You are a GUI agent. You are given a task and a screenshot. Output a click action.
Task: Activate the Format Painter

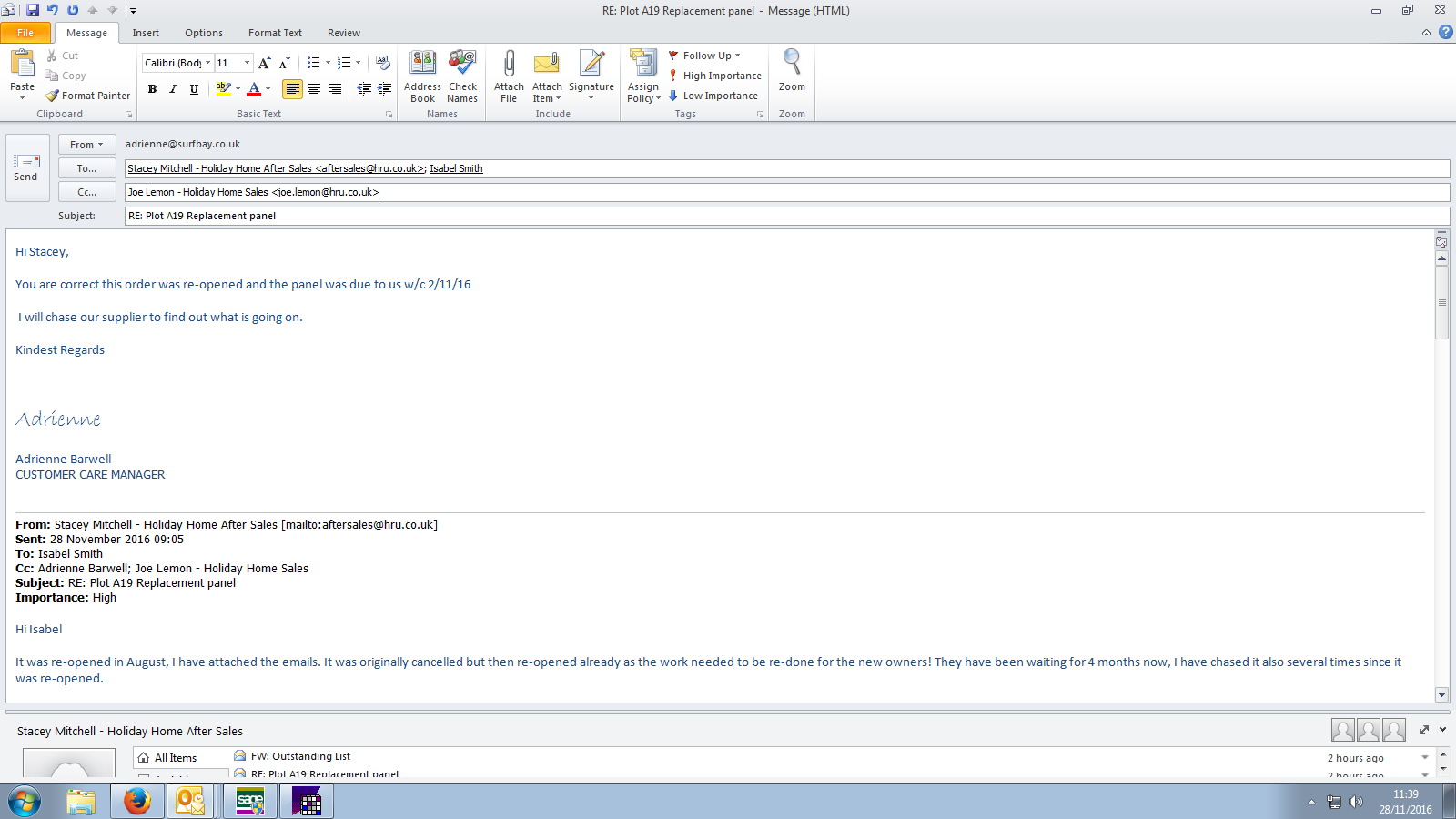tap(88, 96)
